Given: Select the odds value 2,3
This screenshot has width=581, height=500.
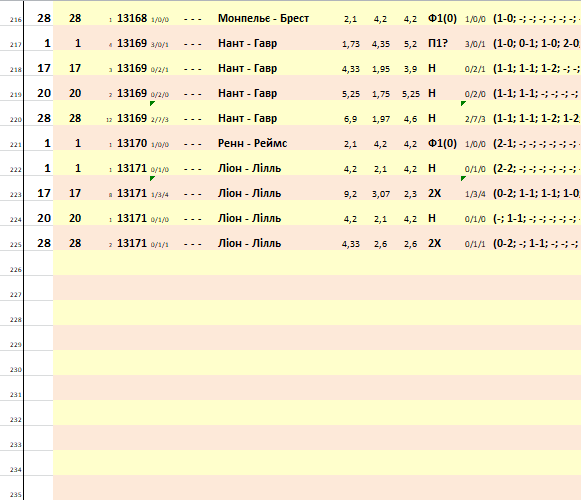Looking at the screenshot, I should click(x=410, y=194).
